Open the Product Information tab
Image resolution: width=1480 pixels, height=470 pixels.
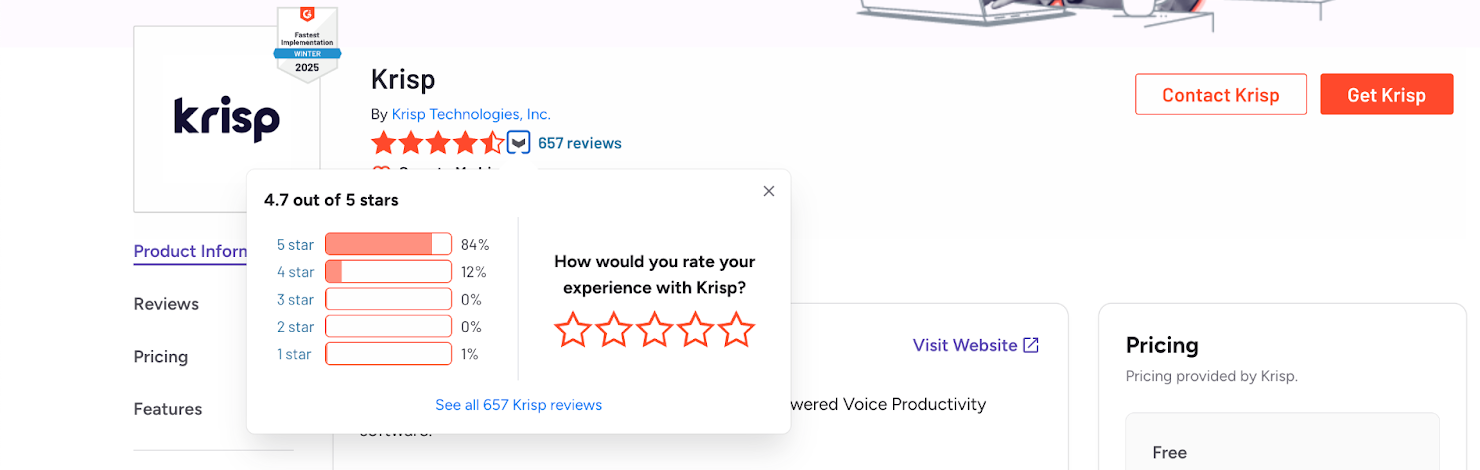coord(190,251)
